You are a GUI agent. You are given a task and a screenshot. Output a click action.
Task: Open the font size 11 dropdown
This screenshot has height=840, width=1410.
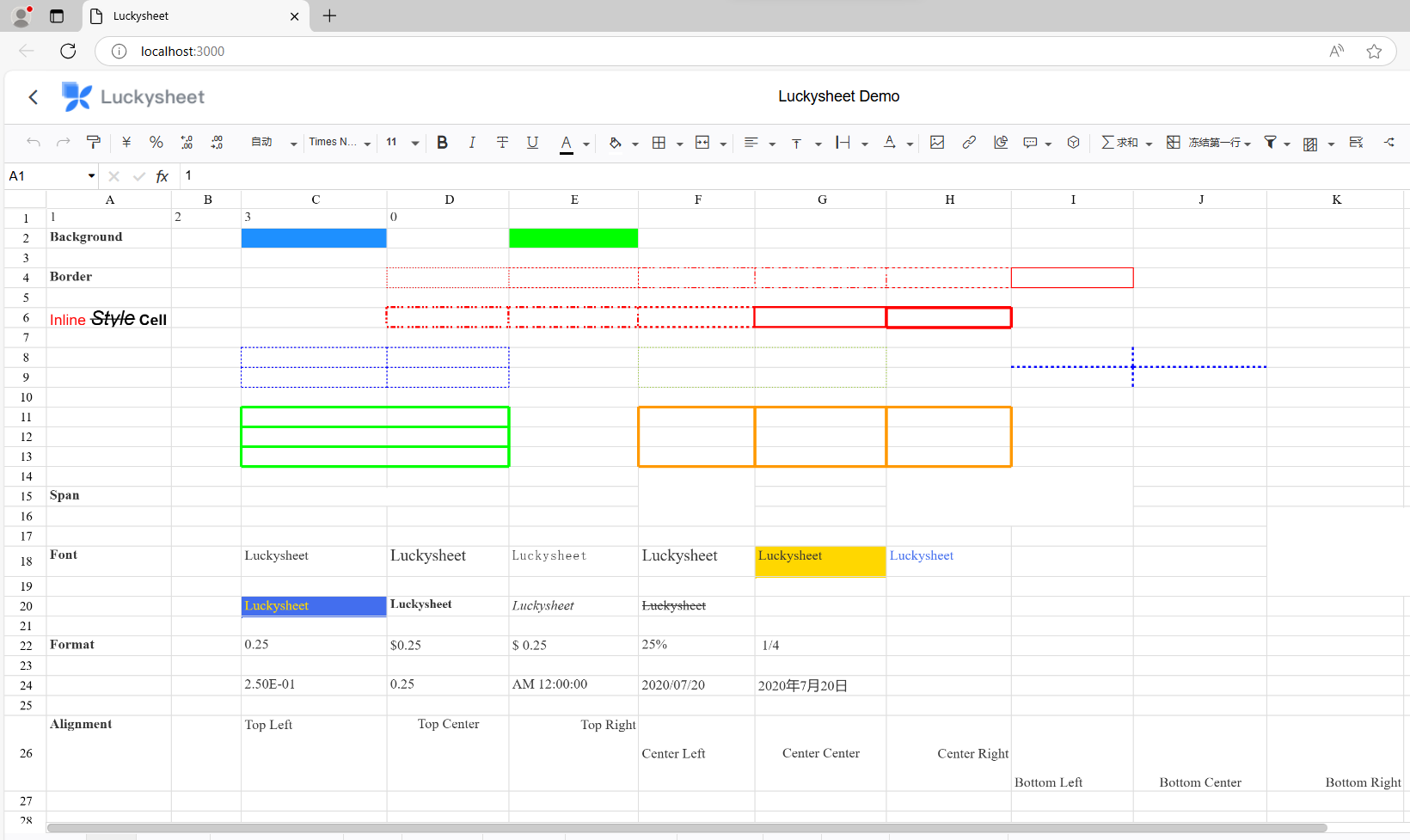(x=402, y=143)
